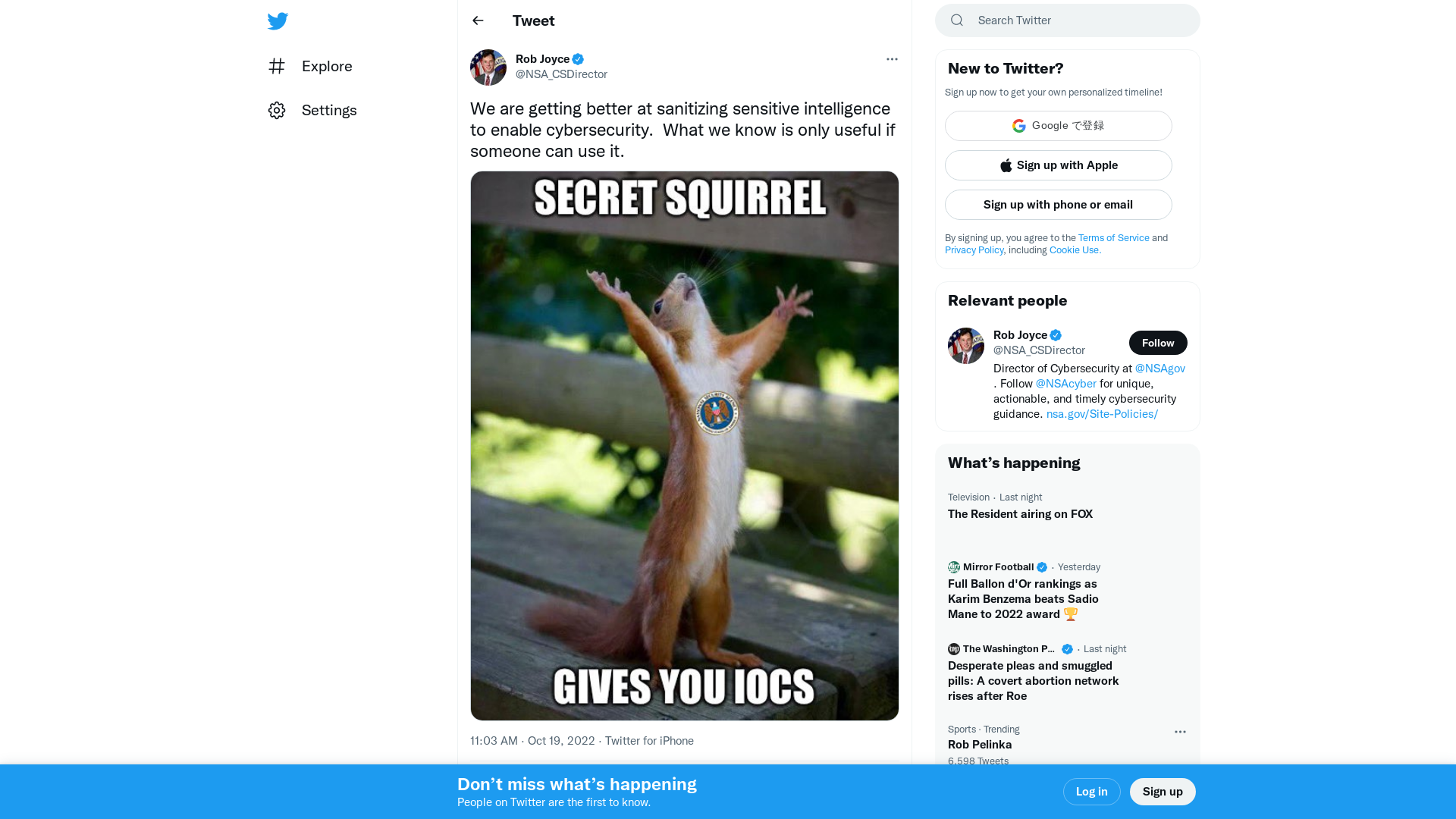
Task: Open the tweet's more options menu
Action: tap(892, 59)
